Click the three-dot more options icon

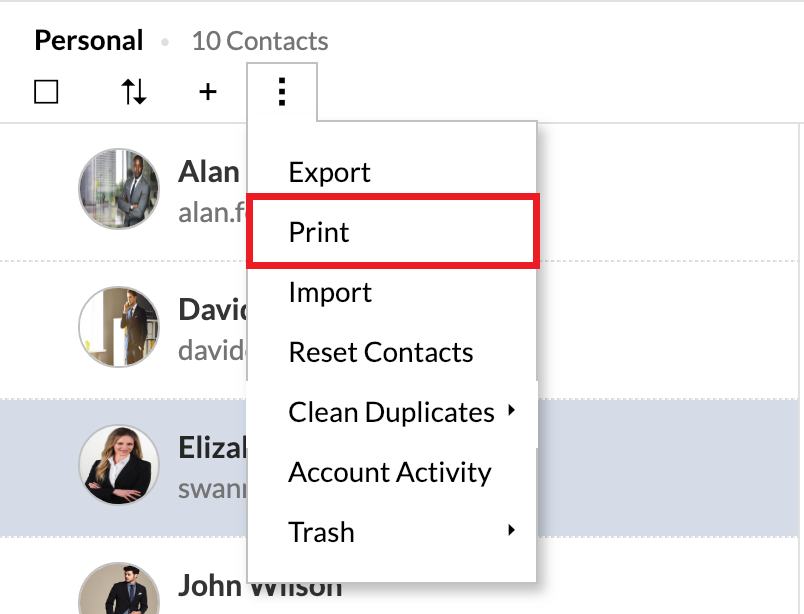[282, 92]
